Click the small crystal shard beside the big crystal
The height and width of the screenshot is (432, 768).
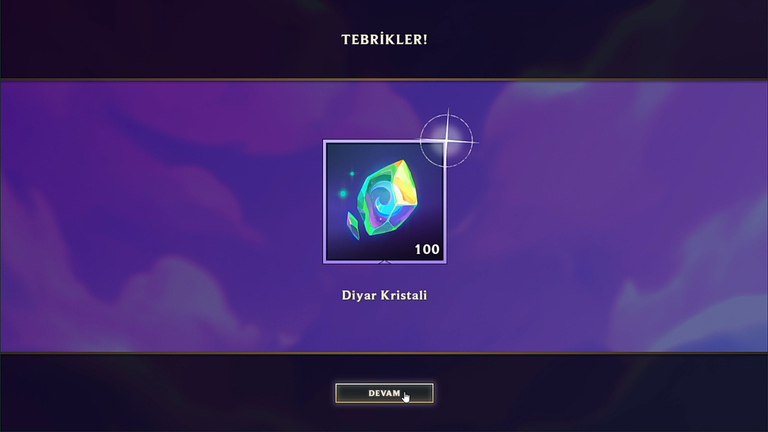(353, 225)
